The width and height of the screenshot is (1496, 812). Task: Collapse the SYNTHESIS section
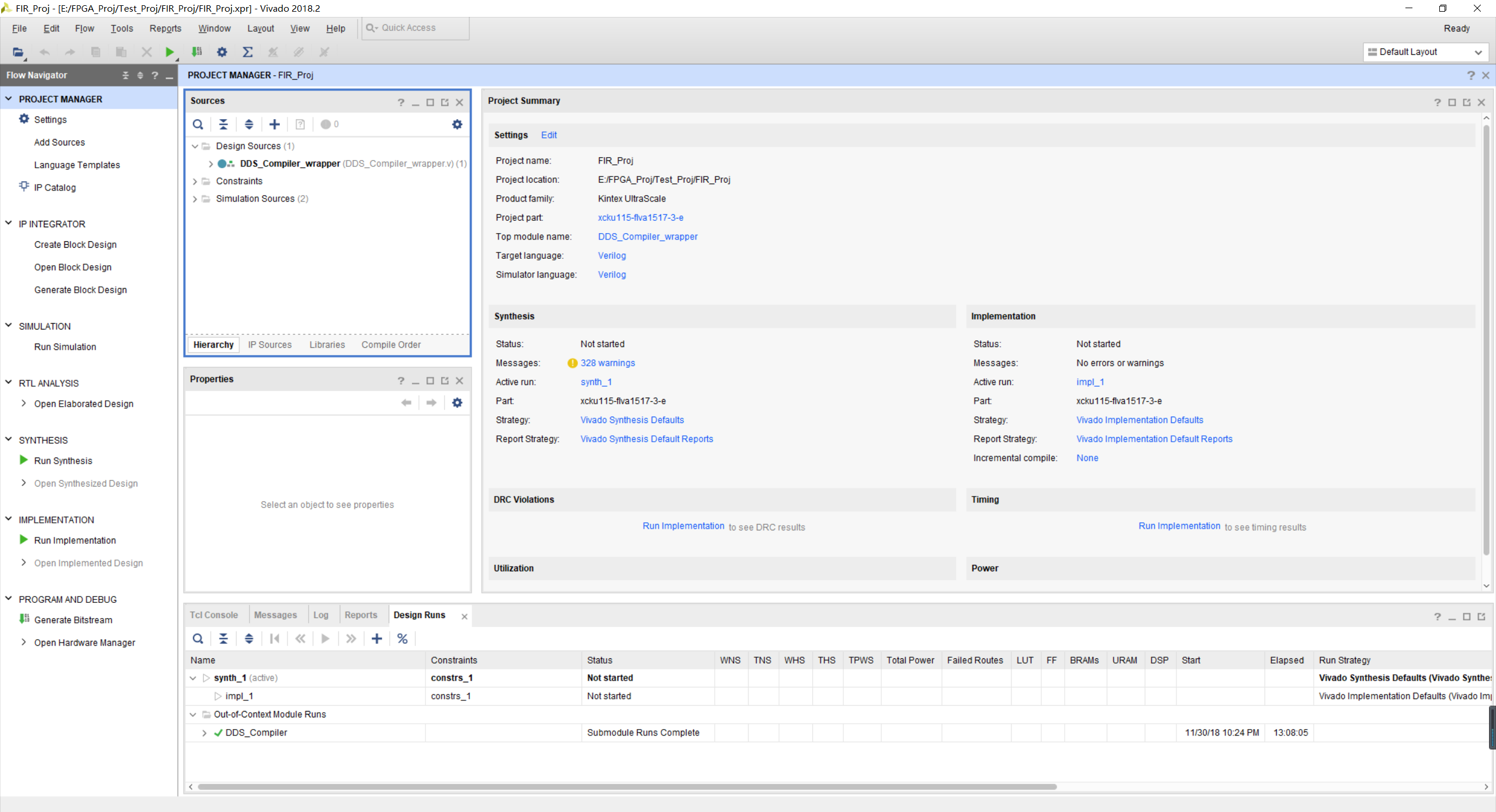(x=8, y=439)
